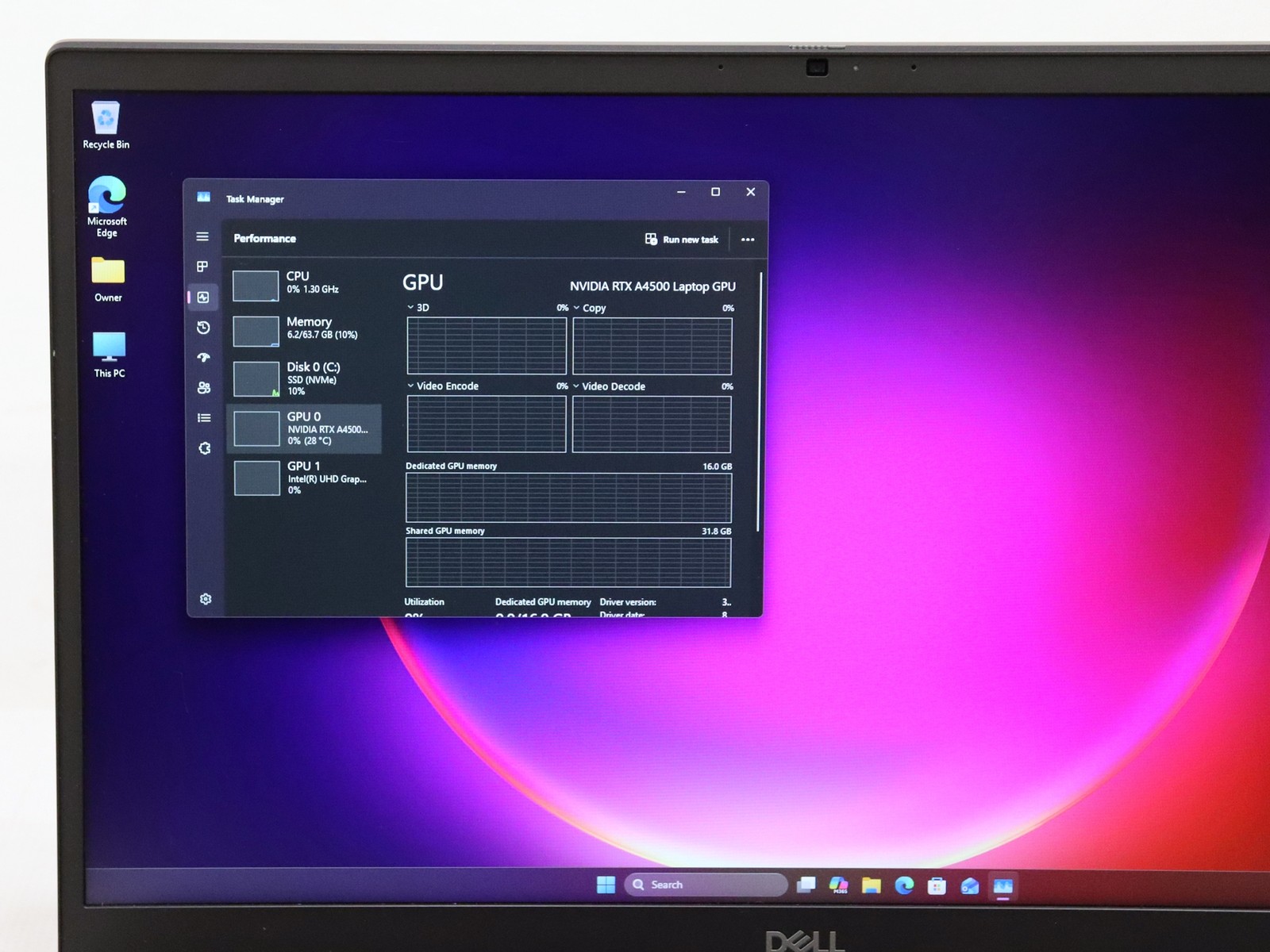Maximize the Task Manager window
Screen dimensions: 1270x952
pyautogui.click(x=715, y=192)
